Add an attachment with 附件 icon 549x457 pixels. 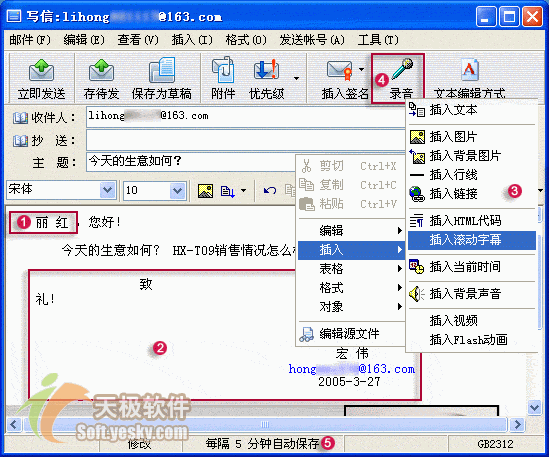point(223,70)
